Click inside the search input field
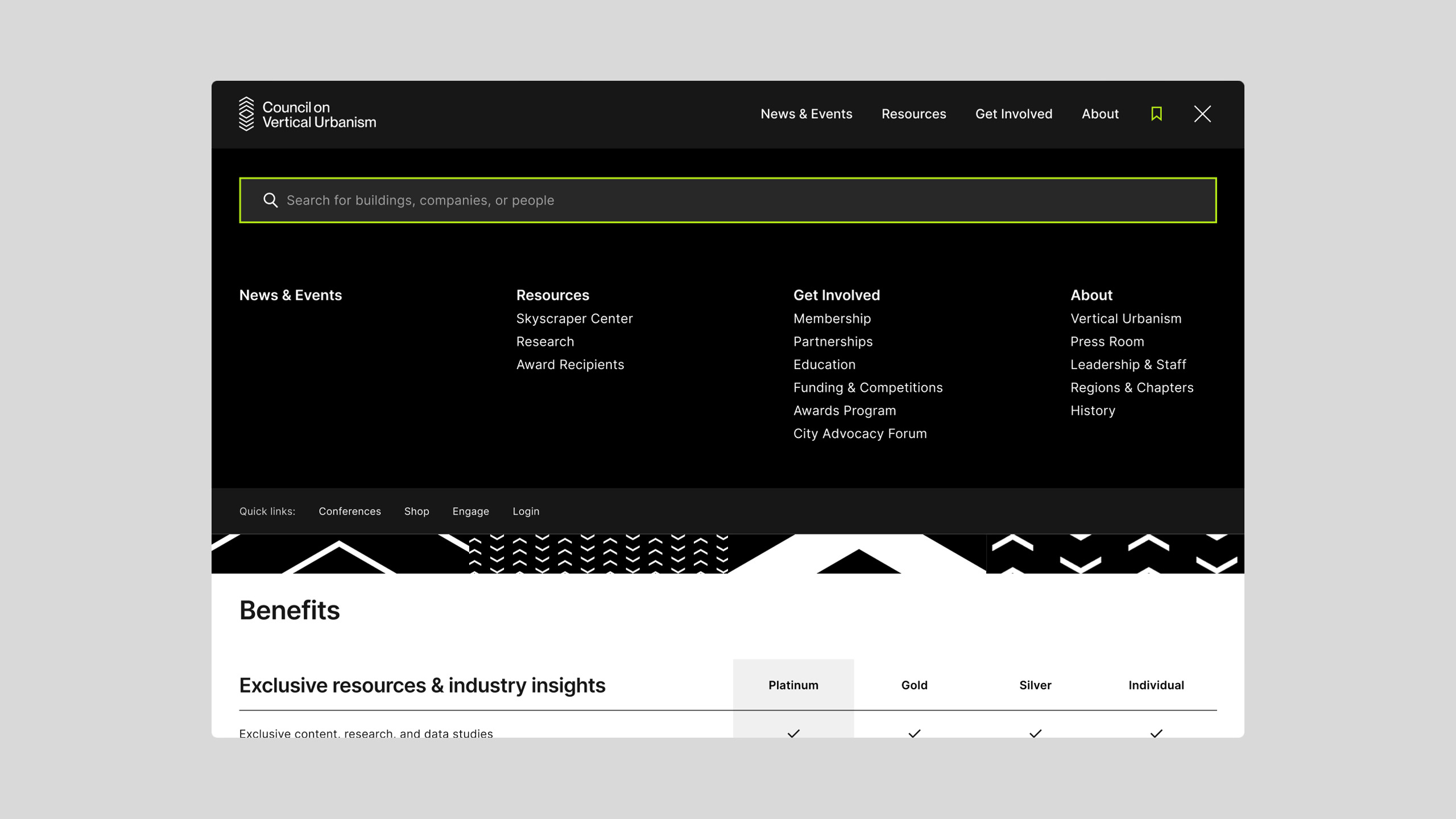Image resolution: width=1456 pixels, height=819 pixels. (682, 200)
